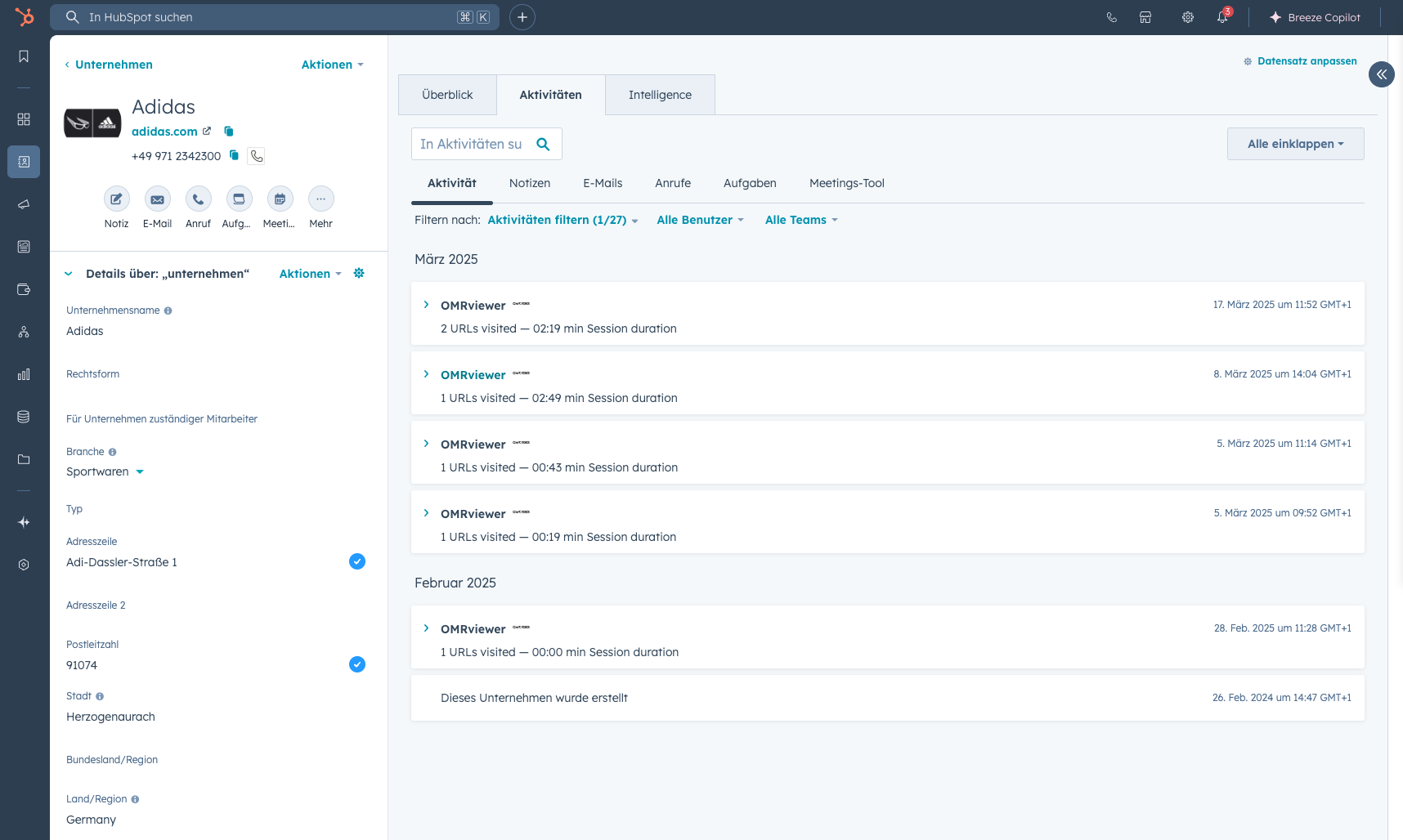Open the Reporting bar chart sidebar icon
The width and height of the screenshot is (1403, 840).
click(24, 374)
